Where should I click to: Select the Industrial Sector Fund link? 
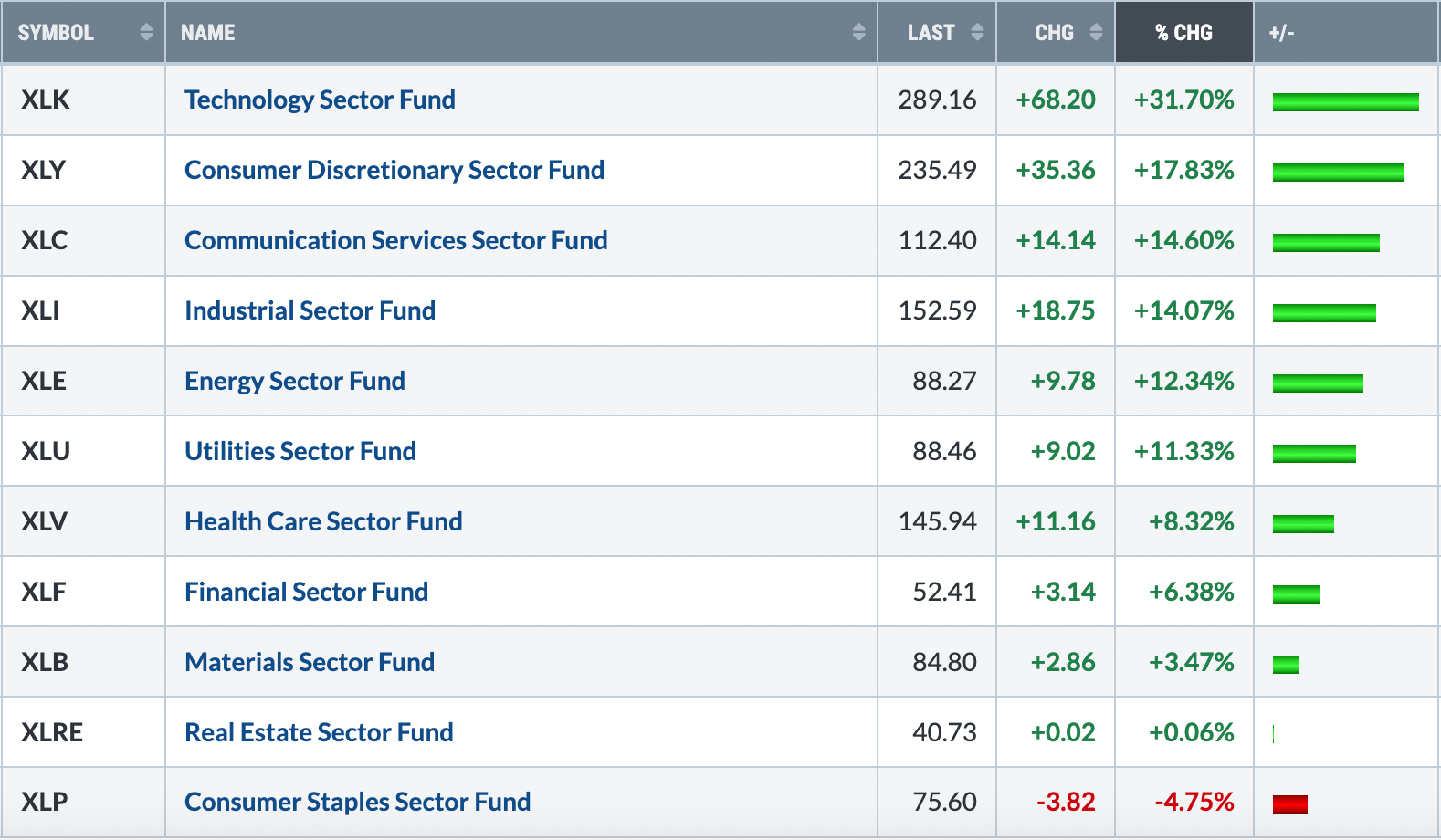point(310,310)
